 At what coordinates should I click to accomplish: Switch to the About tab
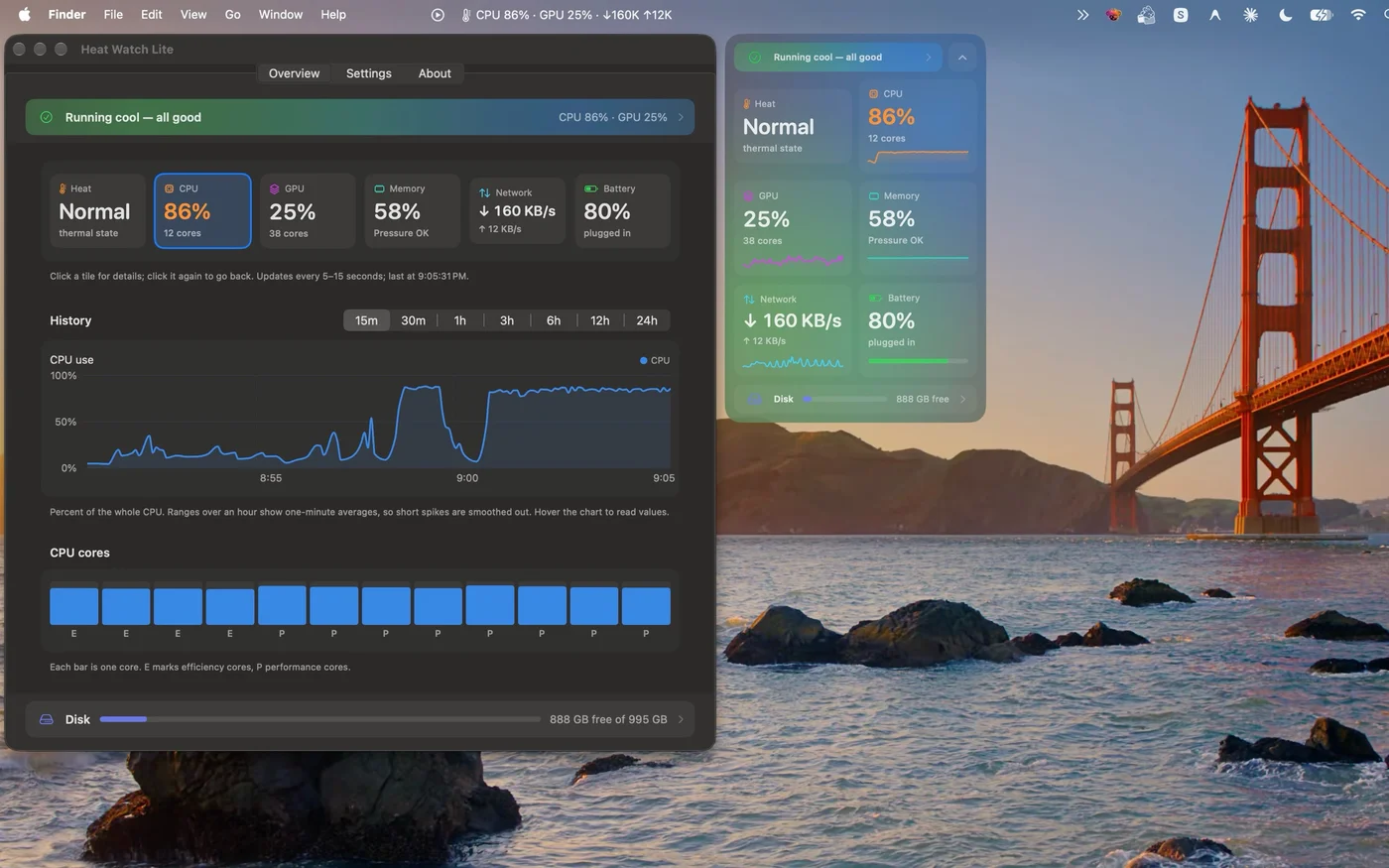tap(435, 73)
